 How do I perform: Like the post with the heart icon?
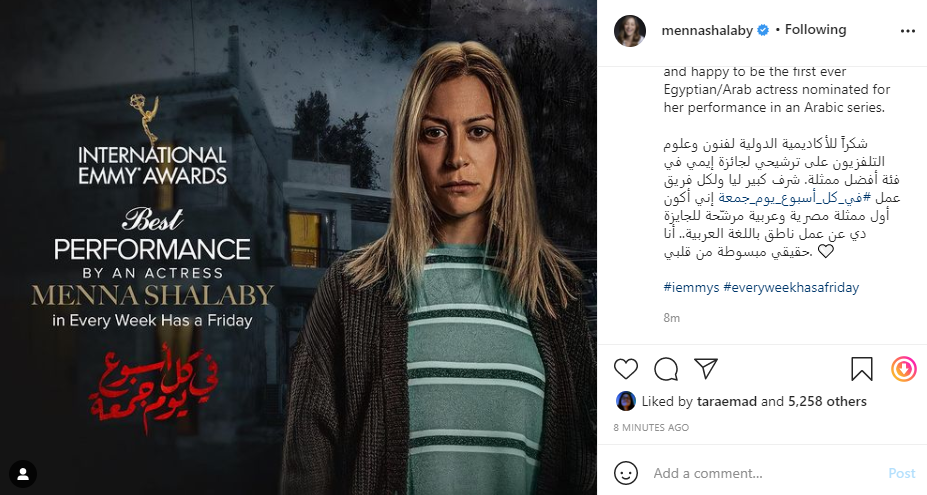tap(625, 369)
